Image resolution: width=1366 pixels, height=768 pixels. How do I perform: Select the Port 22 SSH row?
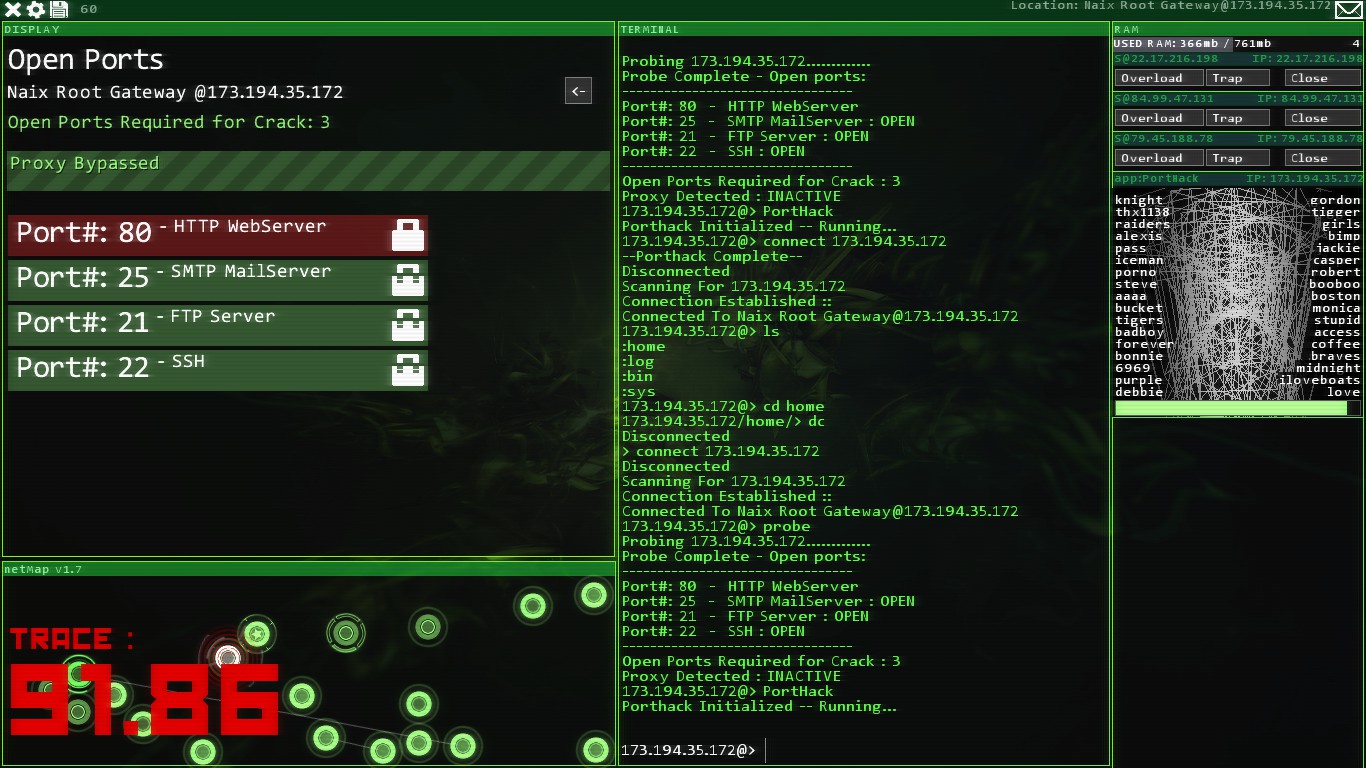click(218, 370)
